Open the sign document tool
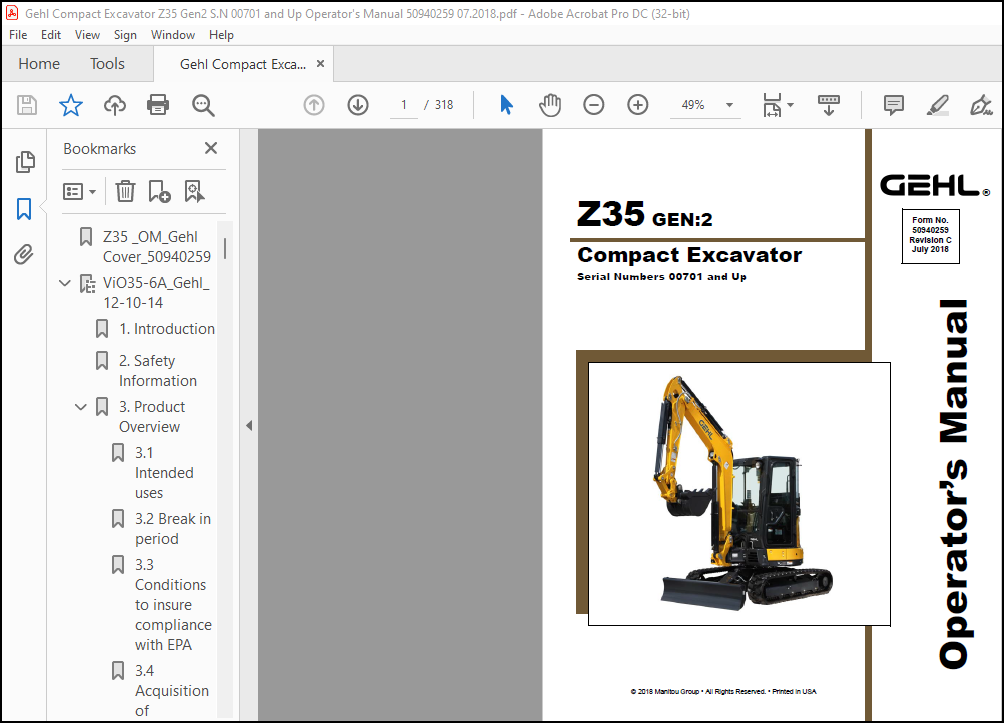The height and width of the screenshot is (723, 1004). tap(981, 105)
